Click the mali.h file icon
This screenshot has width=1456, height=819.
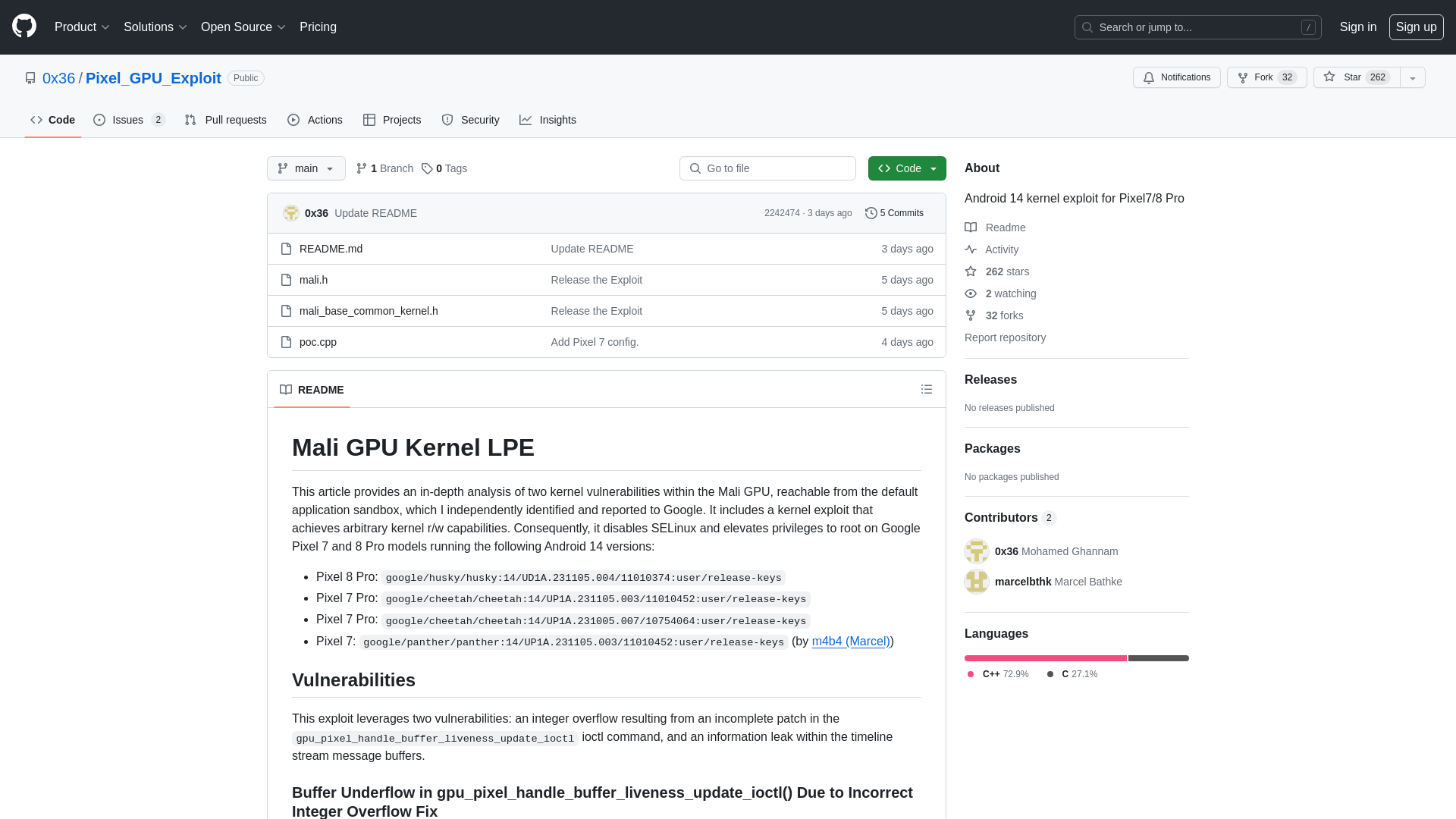click(x=286, y=280)
